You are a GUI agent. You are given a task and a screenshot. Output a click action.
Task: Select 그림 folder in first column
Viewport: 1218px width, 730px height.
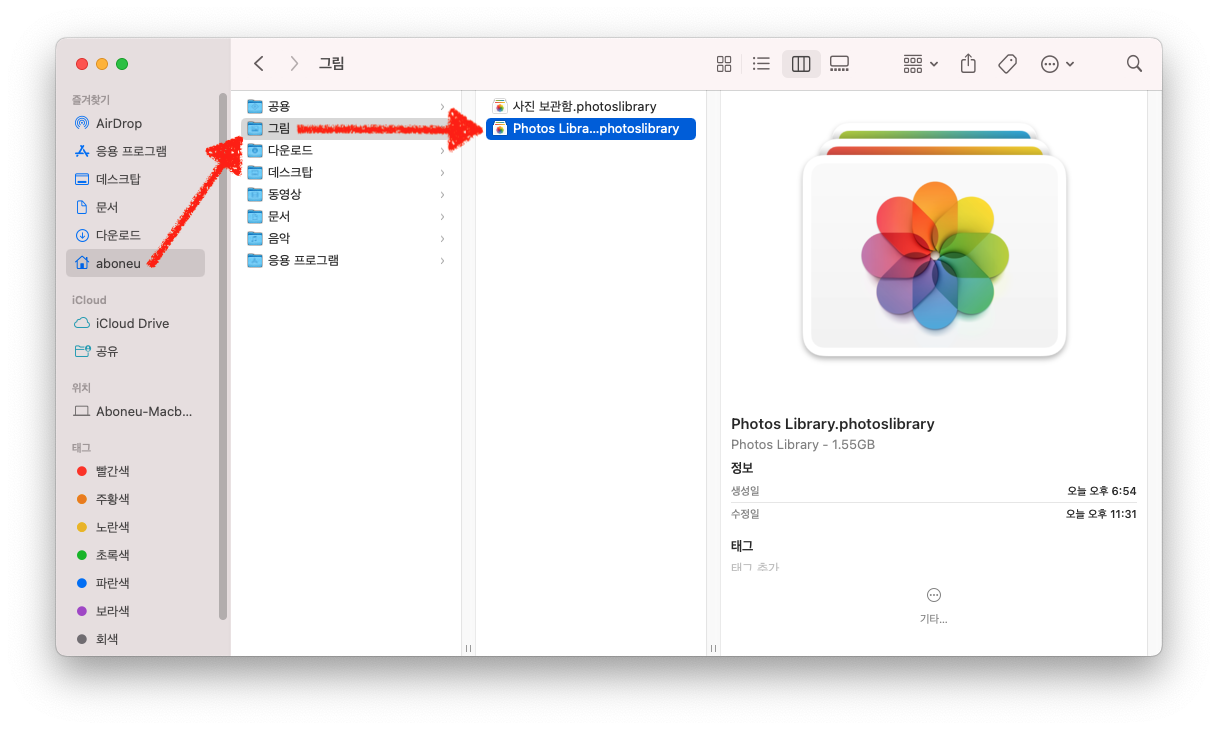[346, 128]
